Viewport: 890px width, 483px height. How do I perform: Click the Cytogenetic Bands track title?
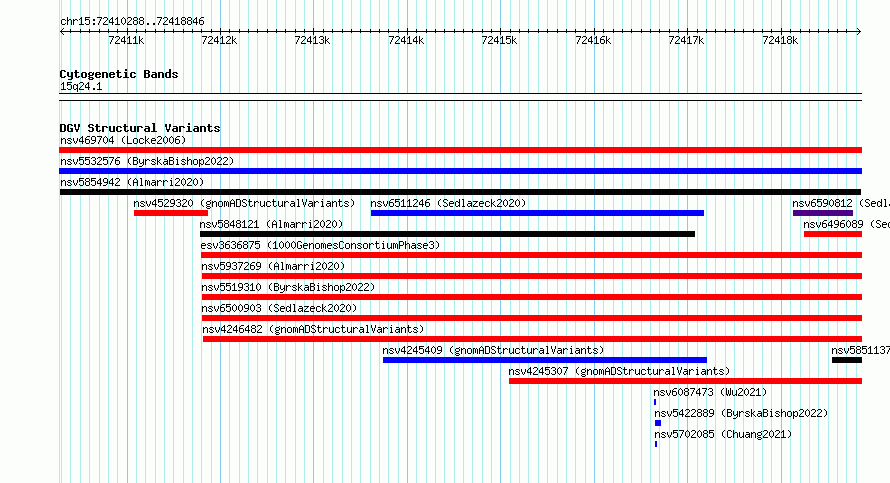(x=119, y=74)
